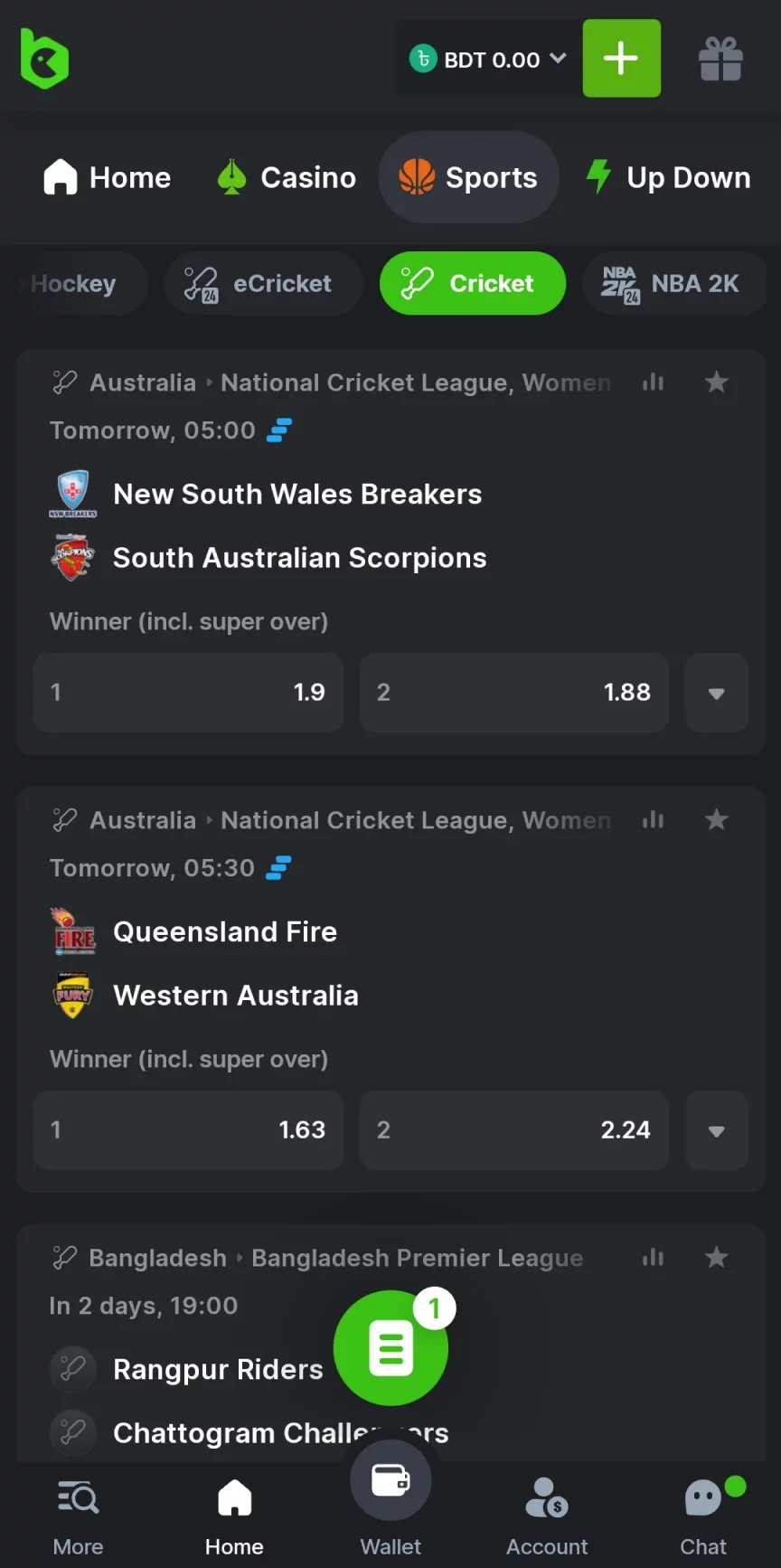781x1568 pixels.
Task: Favorite the New South Wales Breakers match
Action: pyautogui.click(x=717, y=383)
